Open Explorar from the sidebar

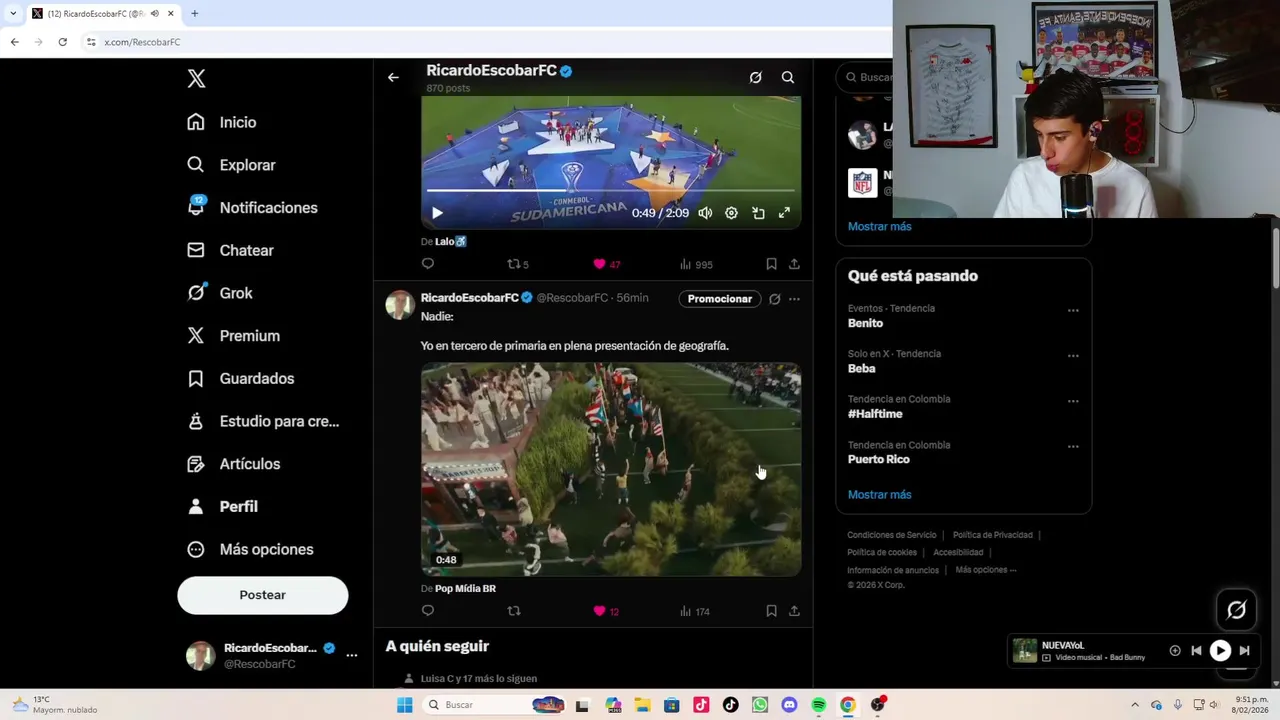point(231,165)
